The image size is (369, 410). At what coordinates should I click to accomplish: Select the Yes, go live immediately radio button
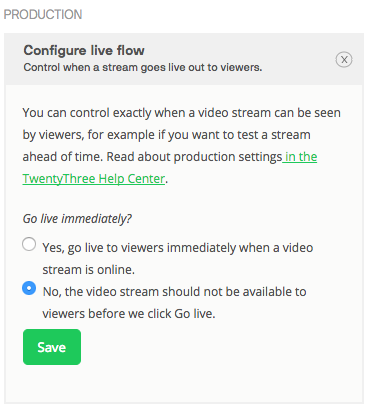click(x=29, y=244)
